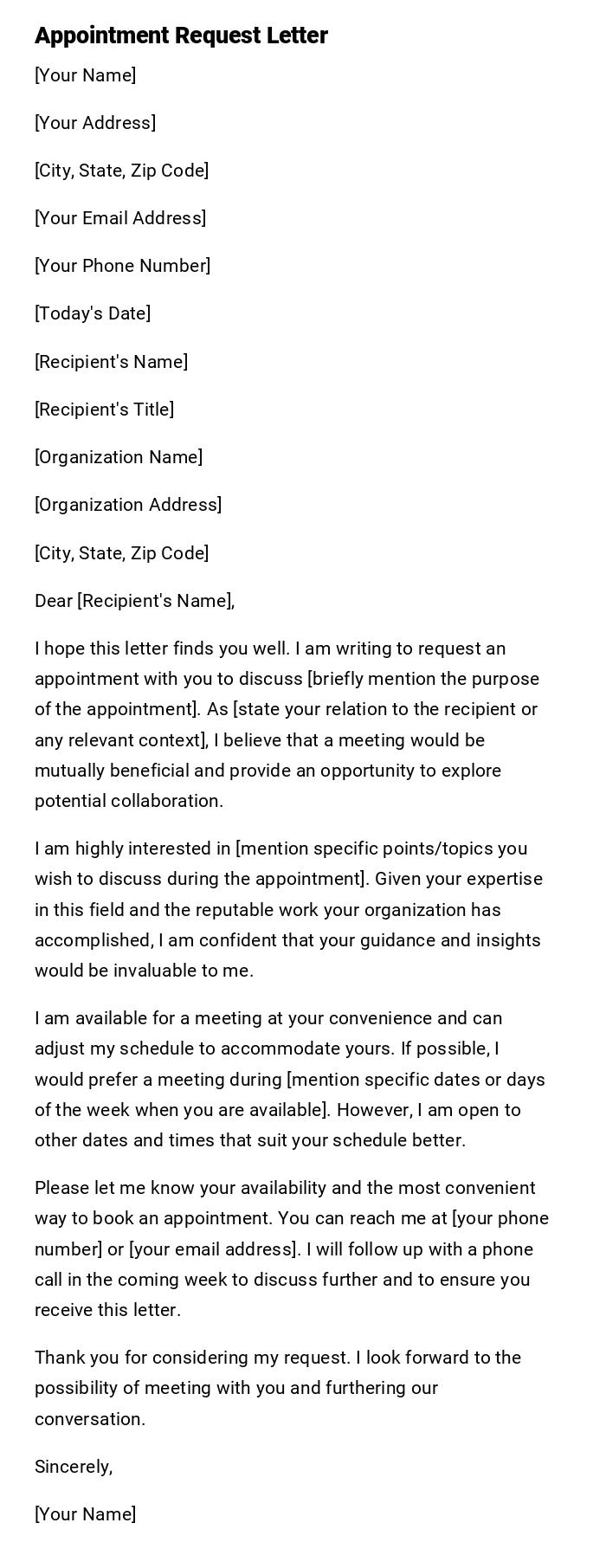Click the Sincerely closing line

tap(74, 1467)
